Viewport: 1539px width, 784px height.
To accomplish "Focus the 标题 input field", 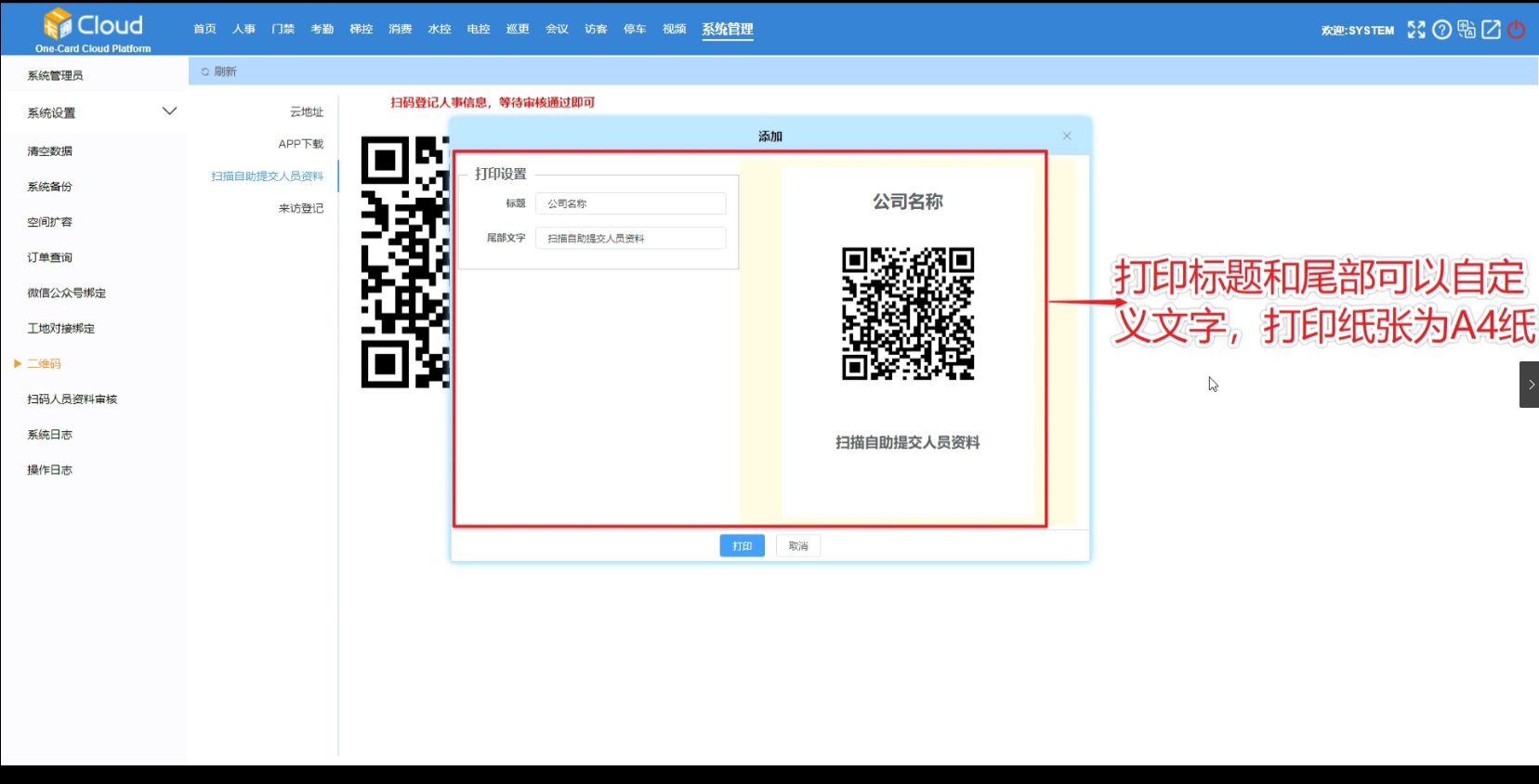I will coord(630,203).
